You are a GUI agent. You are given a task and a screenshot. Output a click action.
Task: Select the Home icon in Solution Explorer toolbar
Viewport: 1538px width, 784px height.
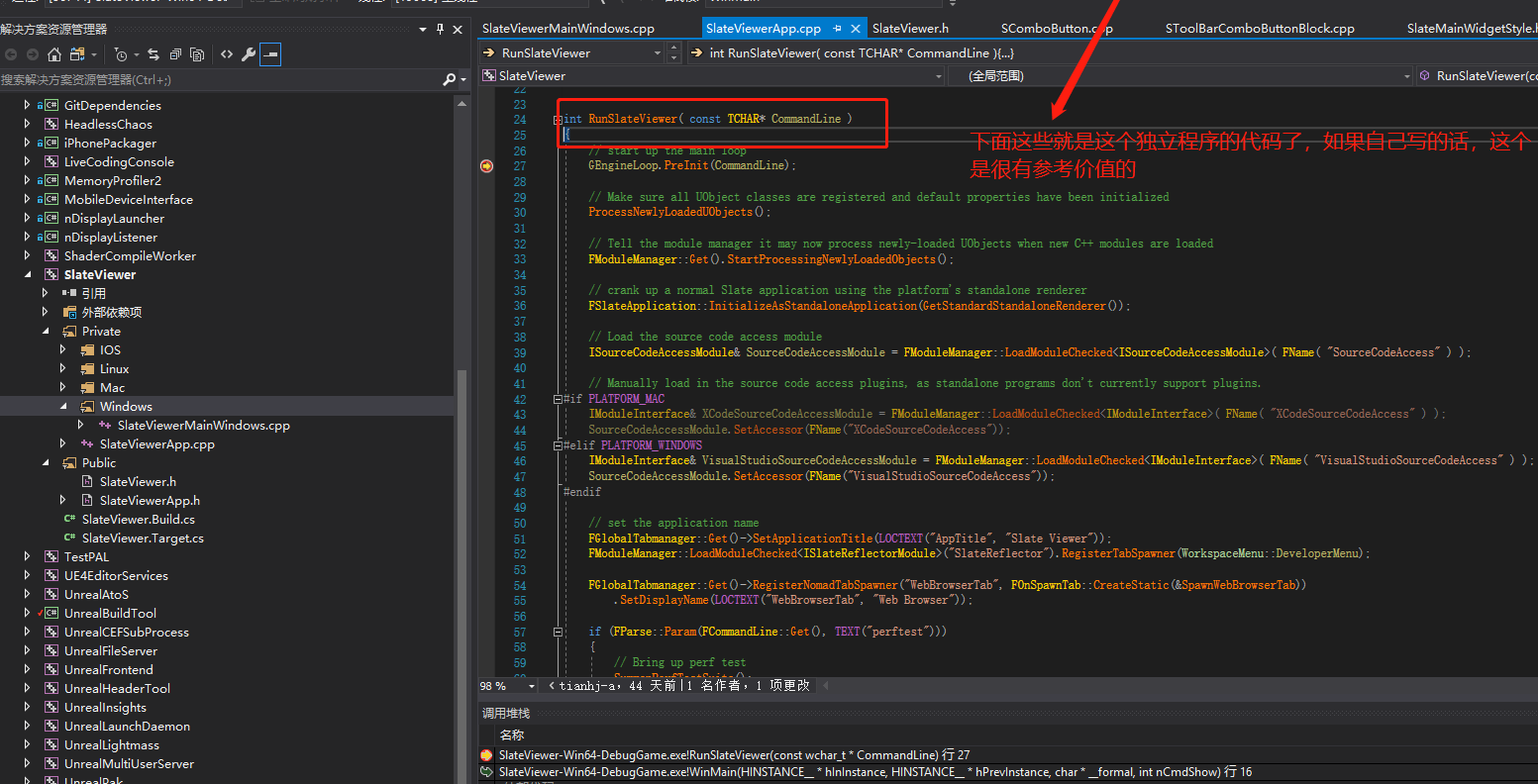(x=54, y=54)
